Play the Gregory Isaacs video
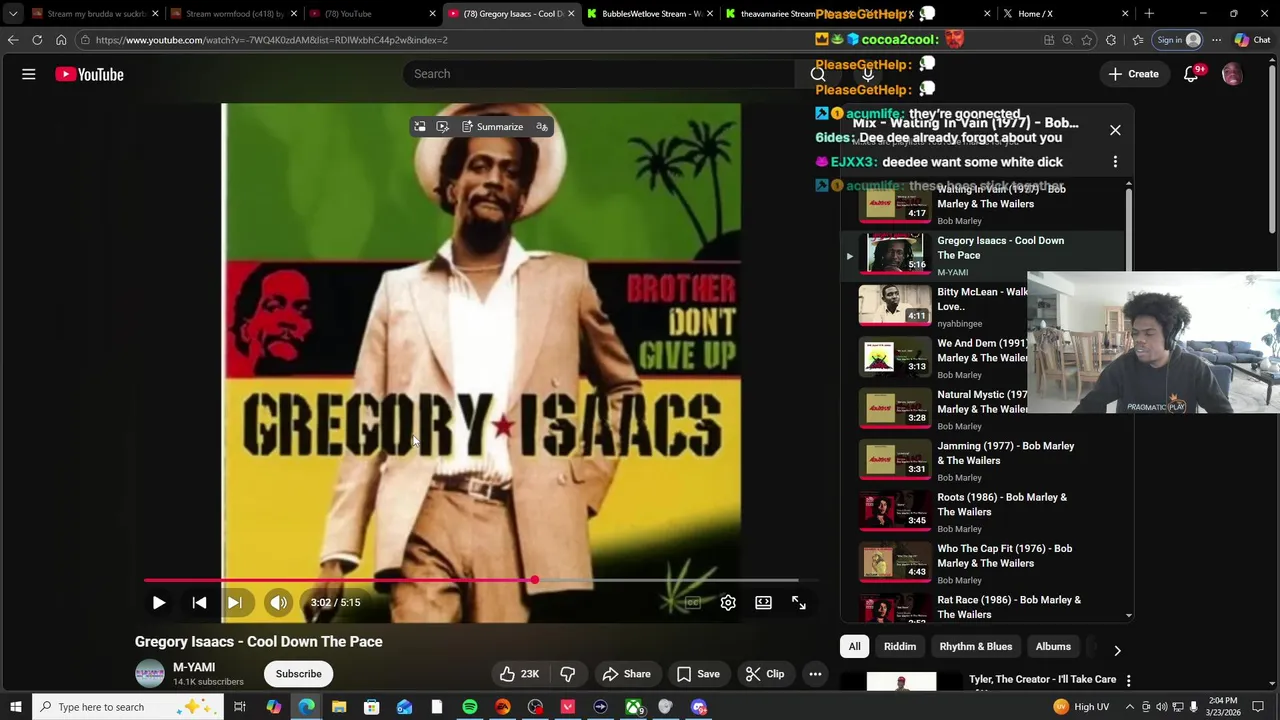 (159, 602)
